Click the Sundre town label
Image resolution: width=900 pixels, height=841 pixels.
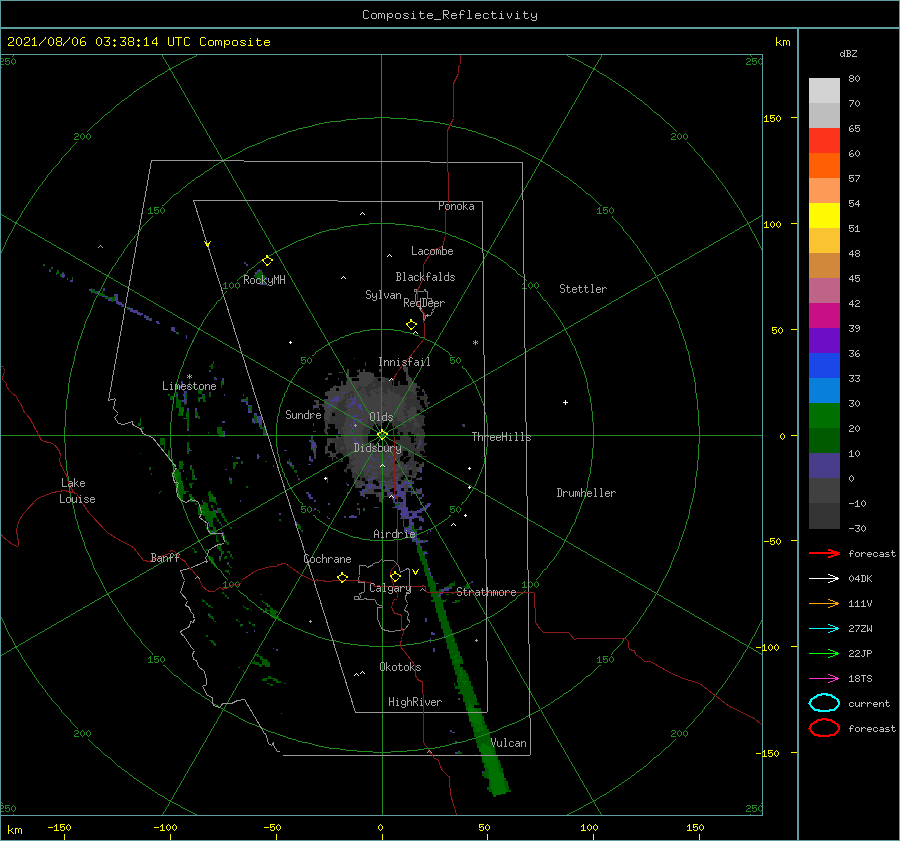tap(303, 414)
